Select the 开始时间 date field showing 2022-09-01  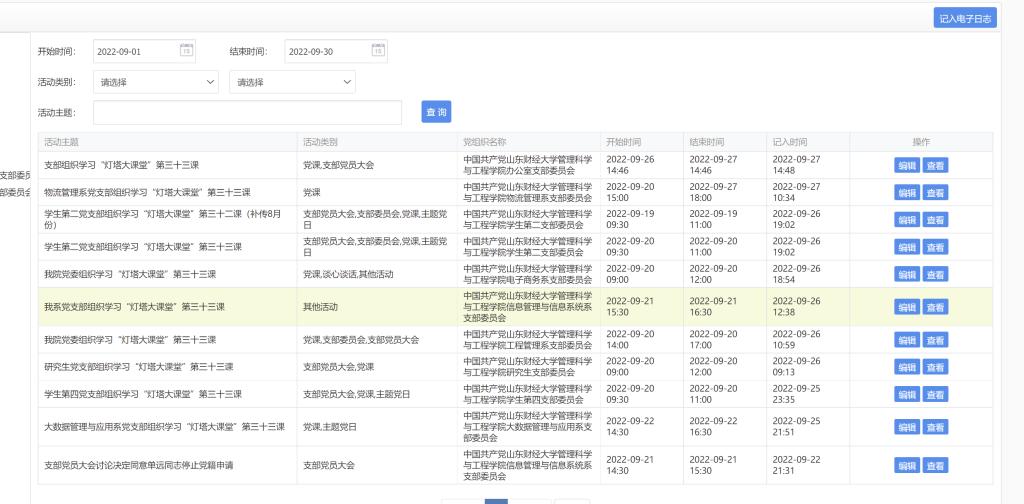[x=135, y=51]
